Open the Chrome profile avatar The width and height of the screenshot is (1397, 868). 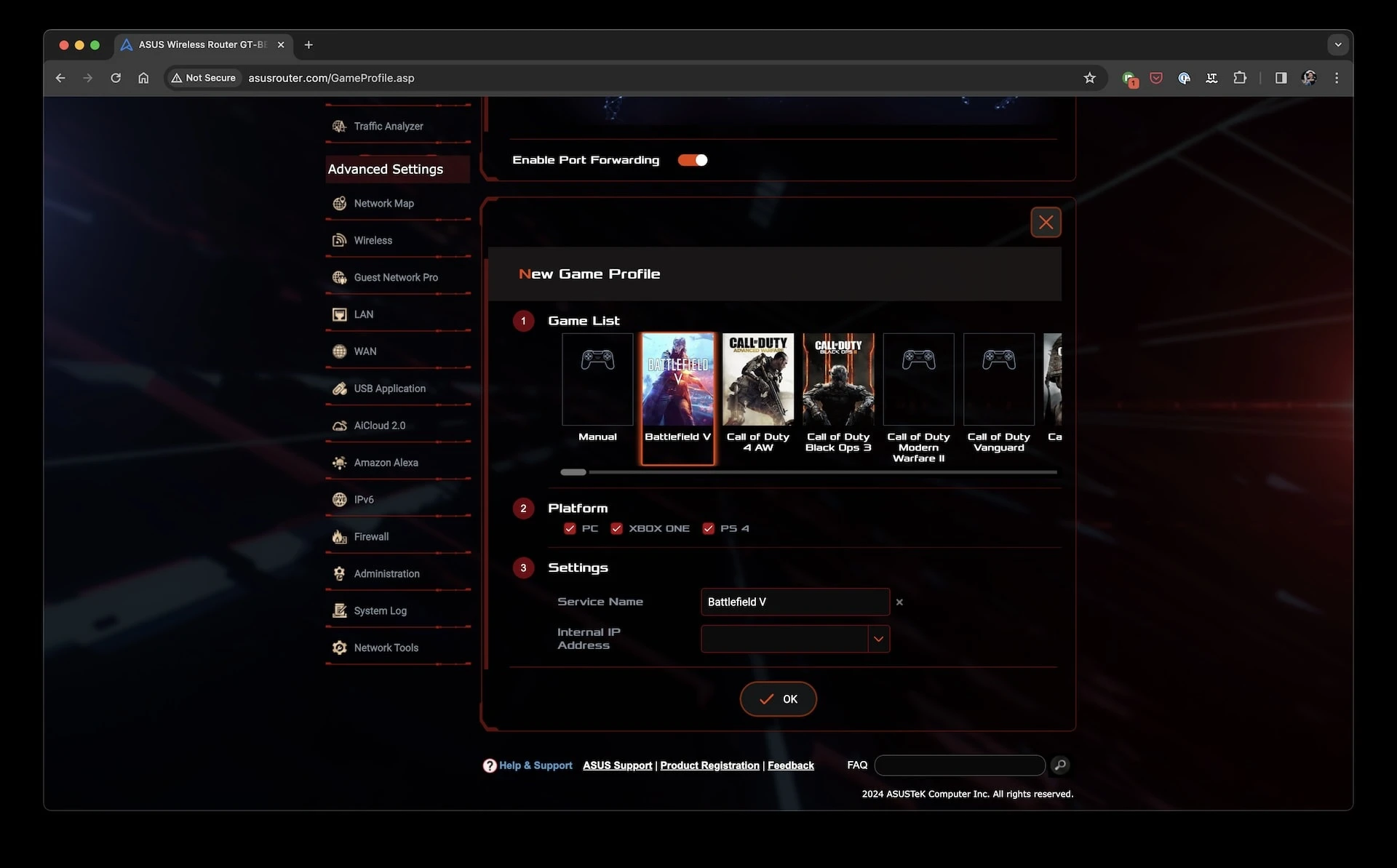coord(1309,78)
